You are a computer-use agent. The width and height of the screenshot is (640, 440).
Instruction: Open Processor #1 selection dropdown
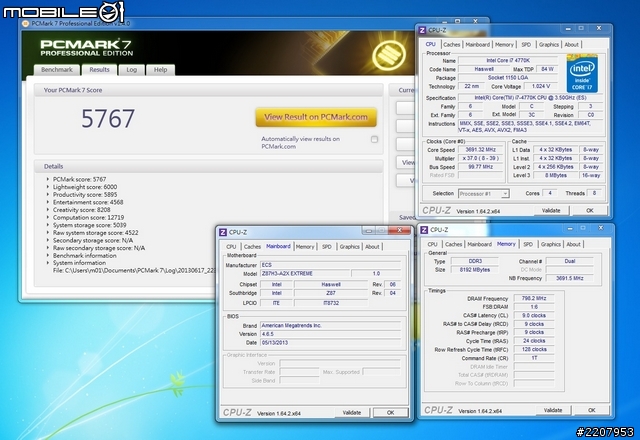(483, 194)
